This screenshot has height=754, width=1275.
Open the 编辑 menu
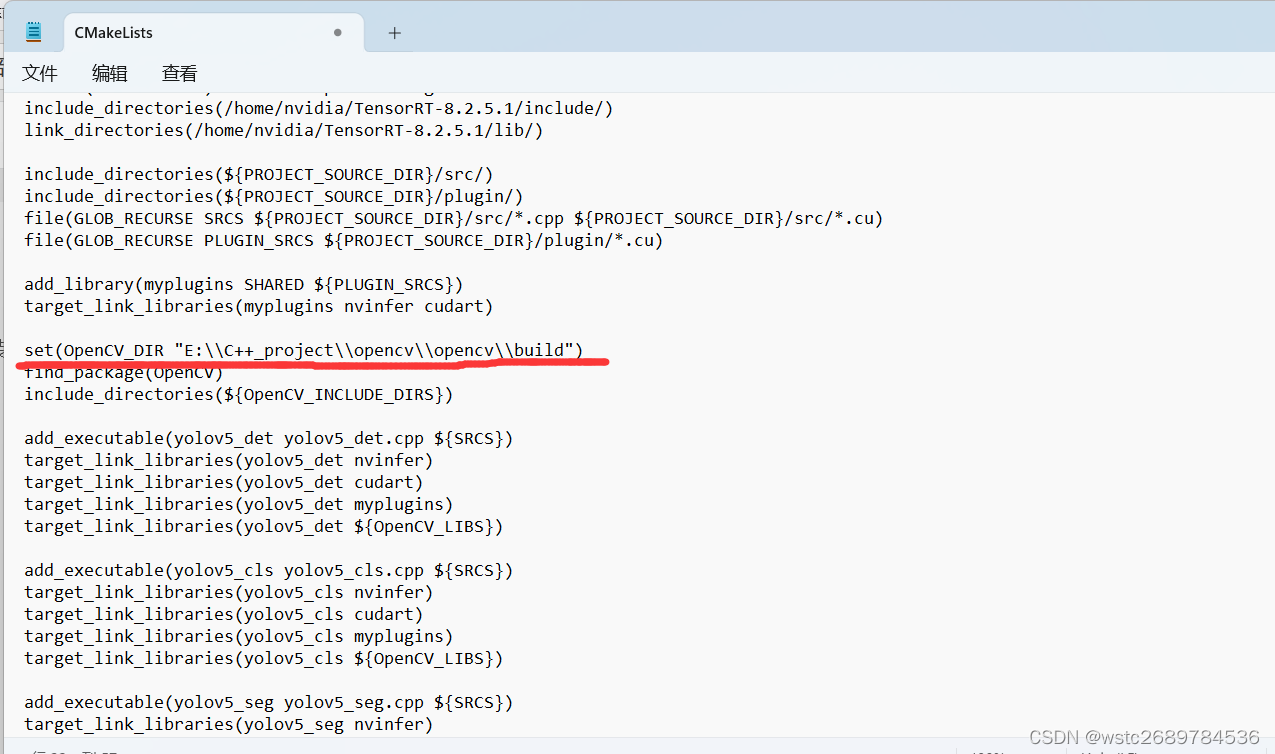click(x=110, y=73)
